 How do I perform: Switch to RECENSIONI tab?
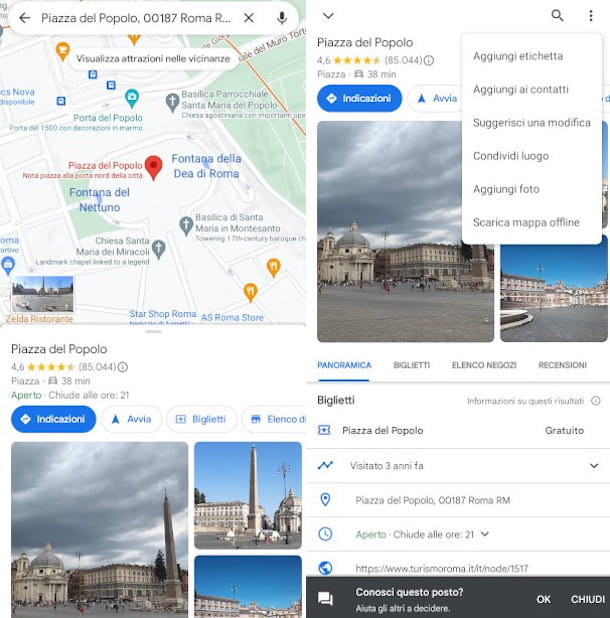(x=562, y=365)
